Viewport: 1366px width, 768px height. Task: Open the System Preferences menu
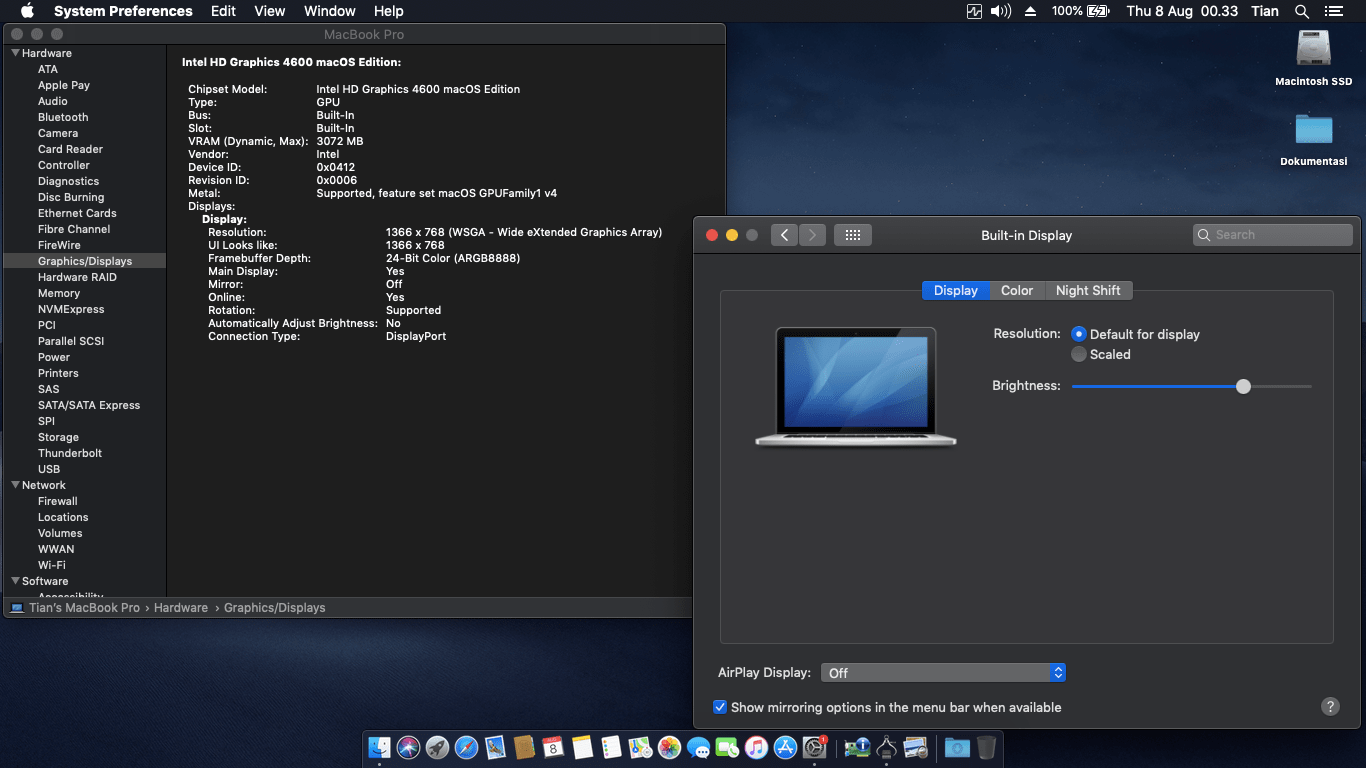pyautogui.click(x=123, y=11)
